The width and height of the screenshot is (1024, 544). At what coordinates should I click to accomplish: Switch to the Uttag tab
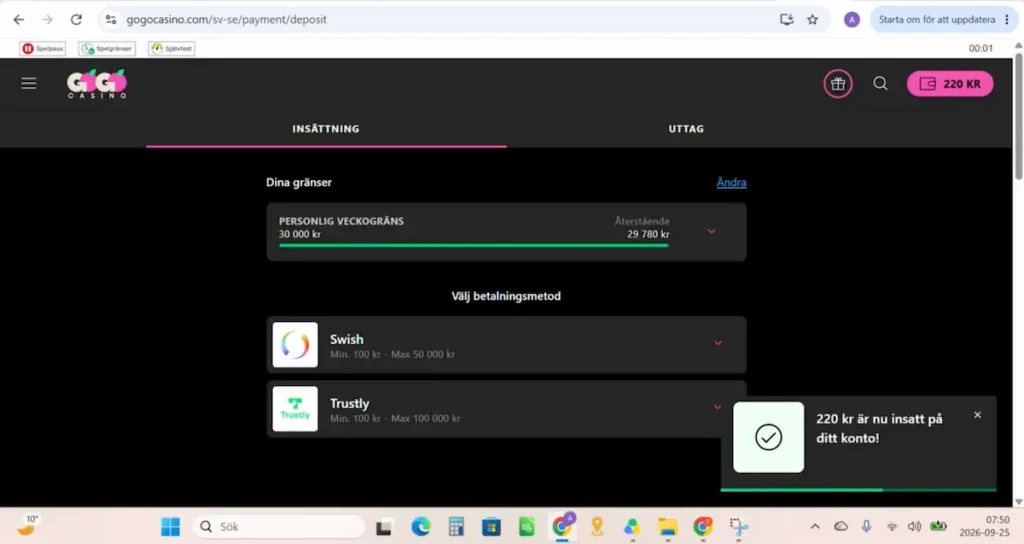coord(686,129)
